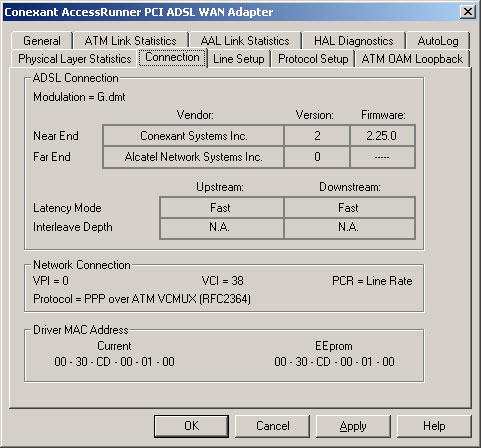Click the Near End version value 2
The height and width of the screenshot is (448, 481).
coord(317,136)
